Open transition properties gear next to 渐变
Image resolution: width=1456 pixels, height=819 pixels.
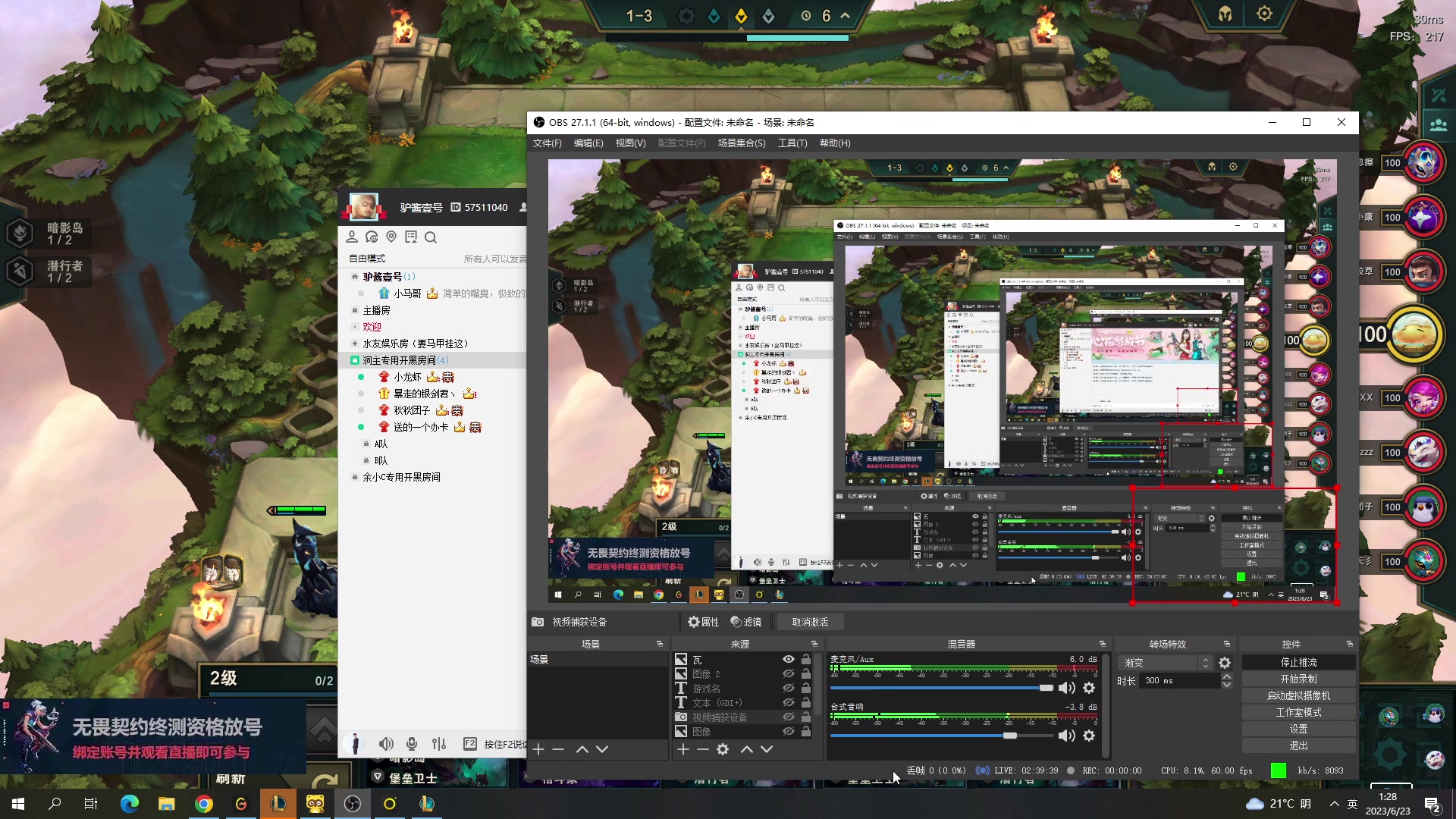[1225, 663]
